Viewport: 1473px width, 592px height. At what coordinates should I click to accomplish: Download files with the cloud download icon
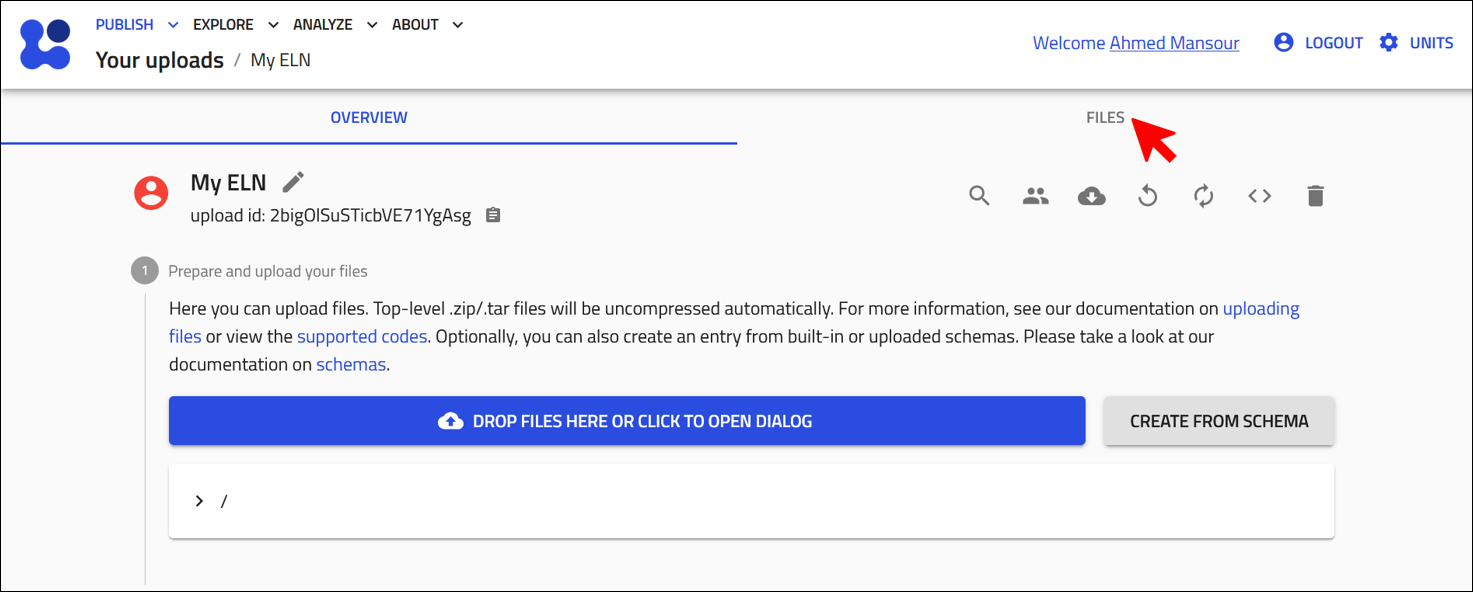(x=1091, y=196)
